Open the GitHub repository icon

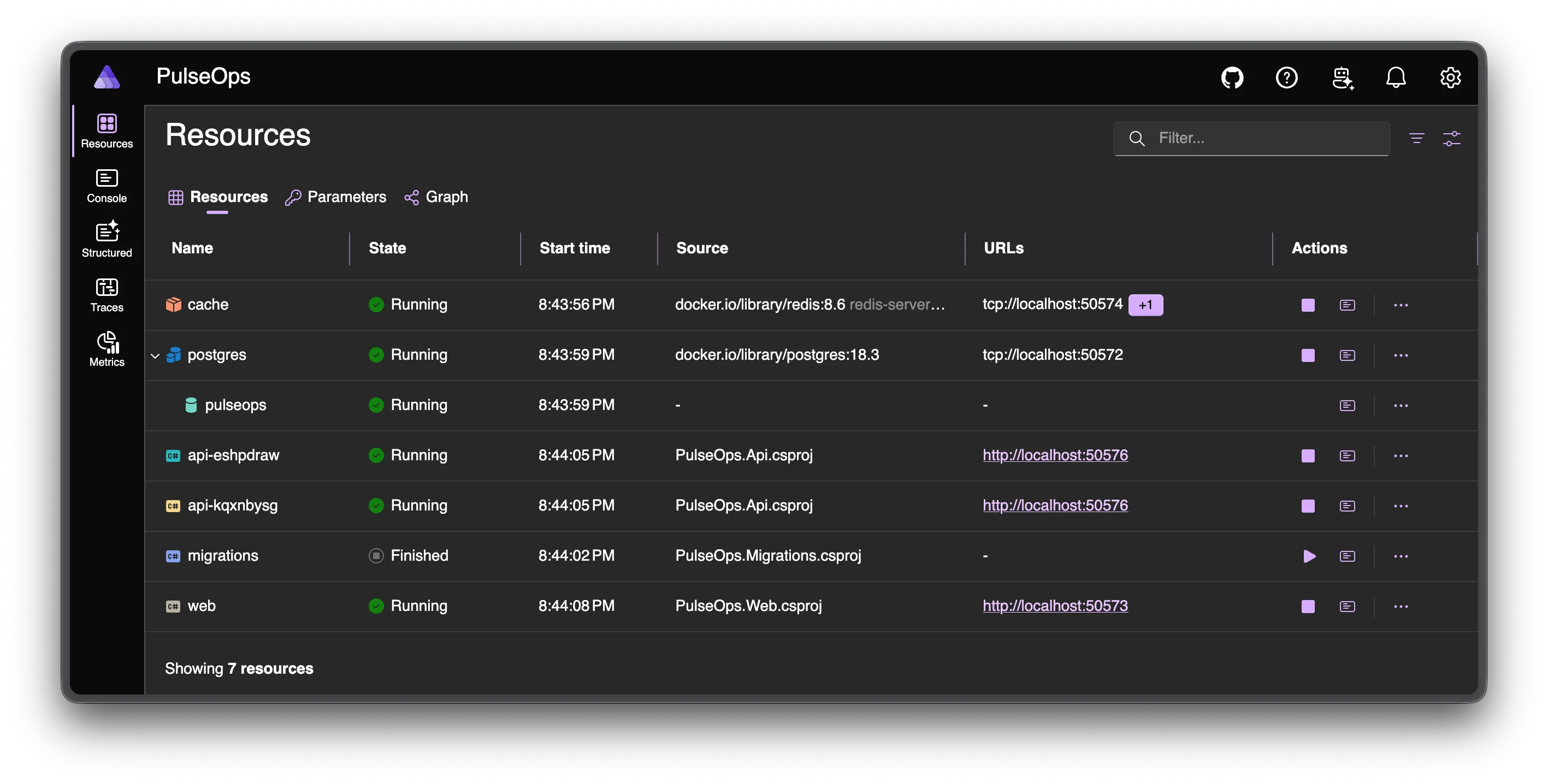coord(1232,78)
